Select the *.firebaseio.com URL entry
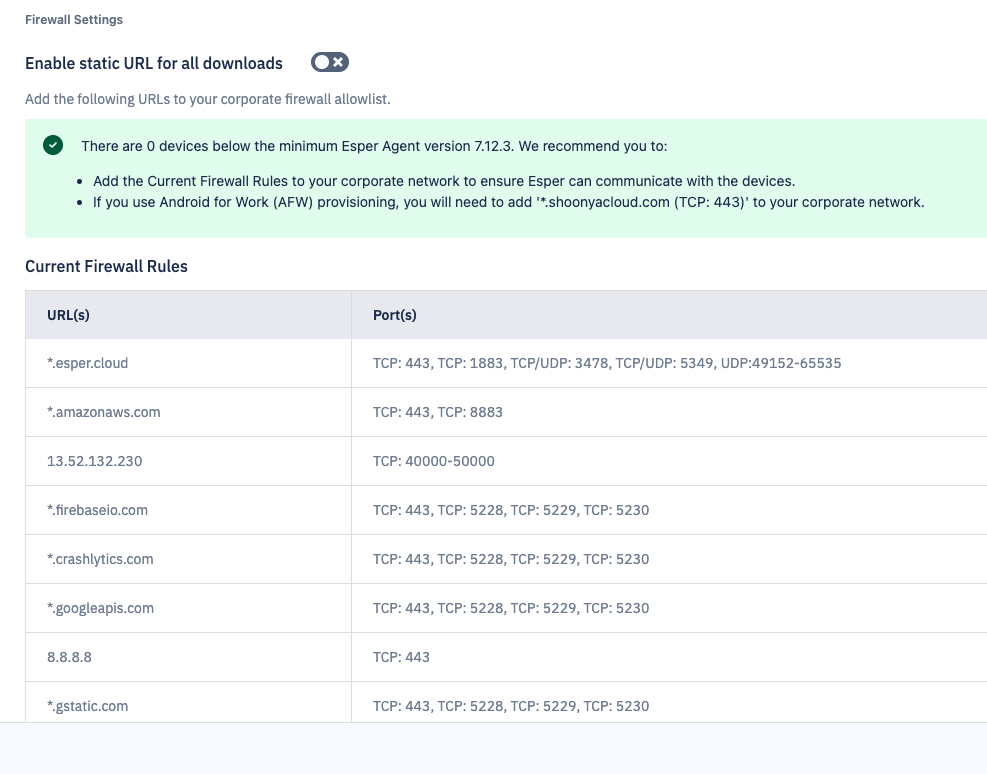Image resolution: width=987 pixels, height=774 pixels. (97, 510)
